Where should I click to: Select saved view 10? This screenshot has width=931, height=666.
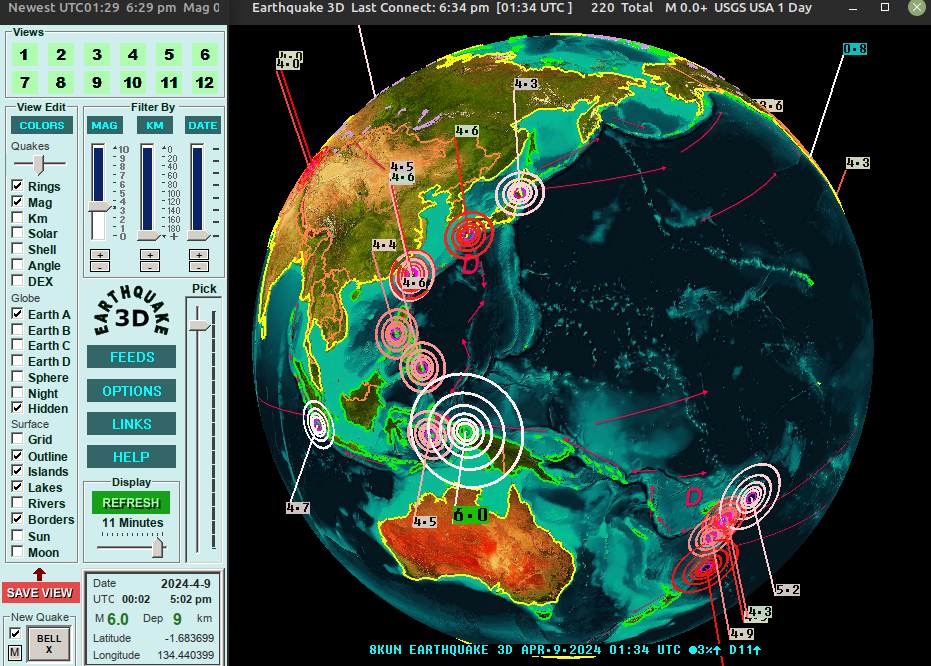pyautogui.click(x=132, y=82)
